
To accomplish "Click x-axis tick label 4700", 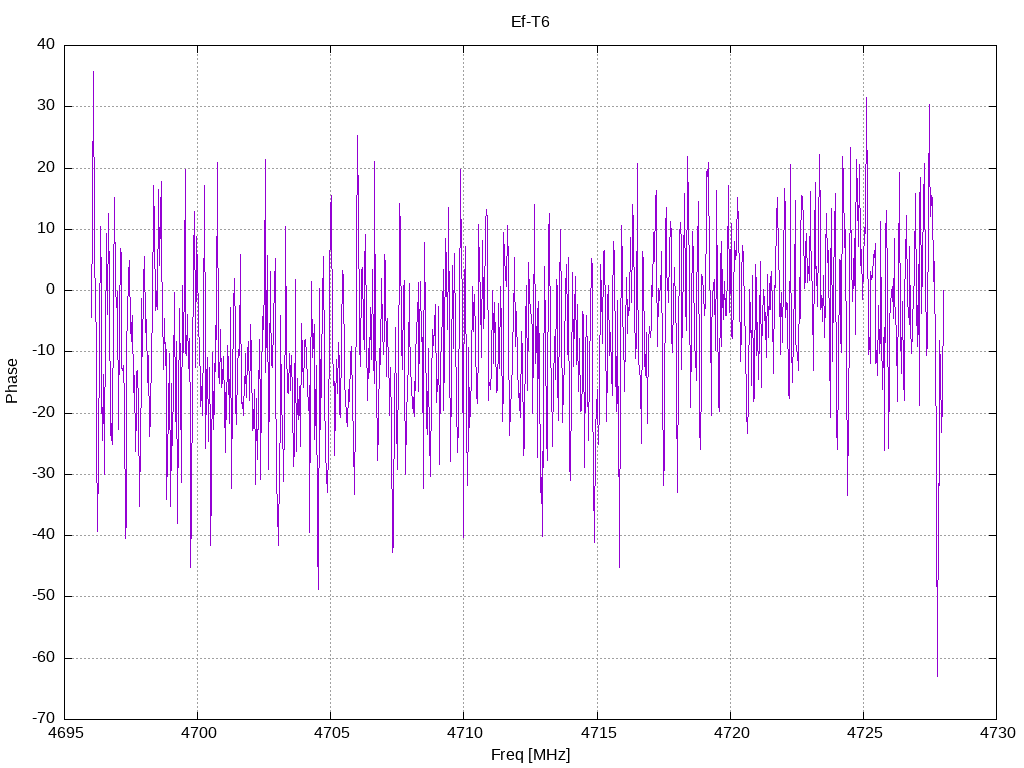I will click(x=198, y=733).
